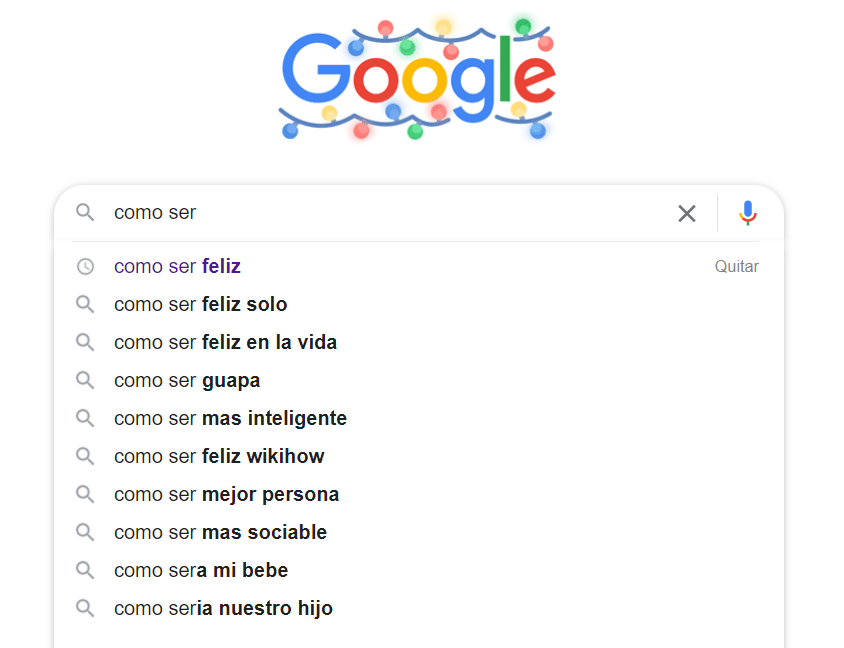Click the search icon beside como ser guapa

(85, 380)
